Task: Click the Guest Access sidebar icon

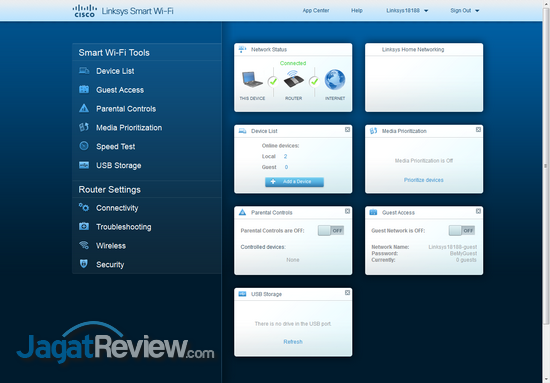Action: click(84, 89)
